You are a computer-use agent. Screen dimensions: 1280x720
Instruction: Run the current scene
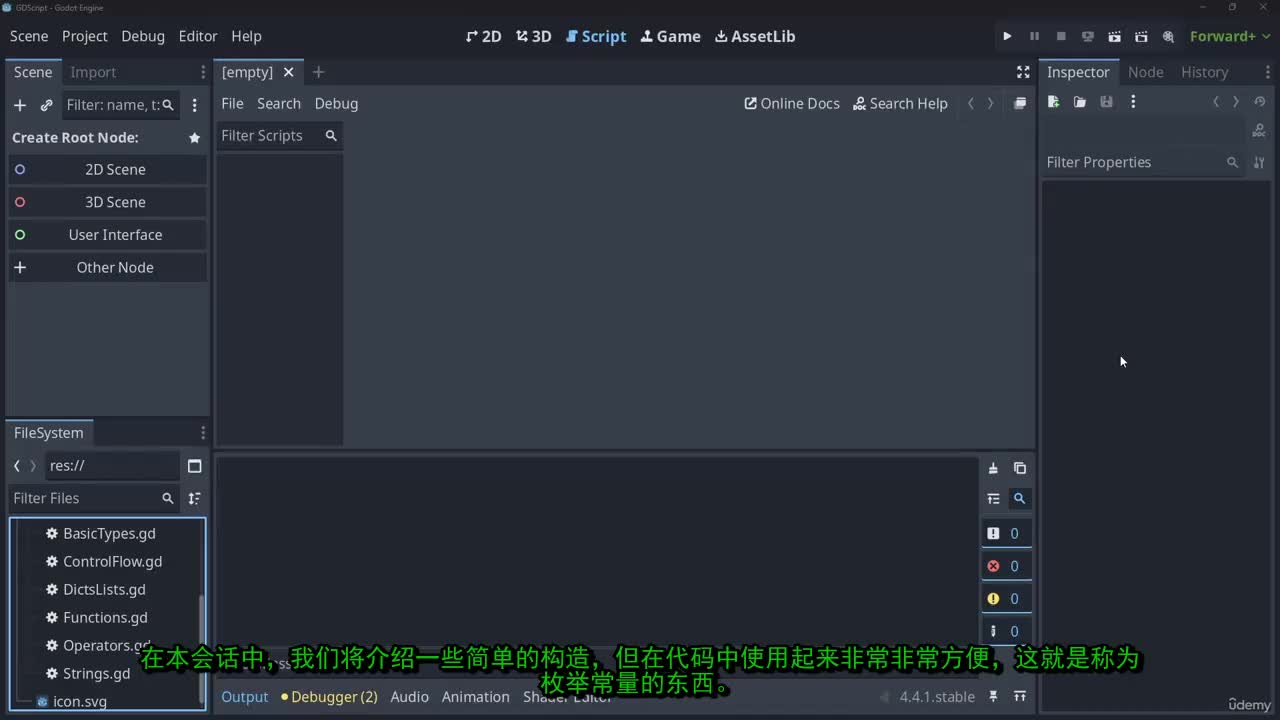tap(1115, 36)
